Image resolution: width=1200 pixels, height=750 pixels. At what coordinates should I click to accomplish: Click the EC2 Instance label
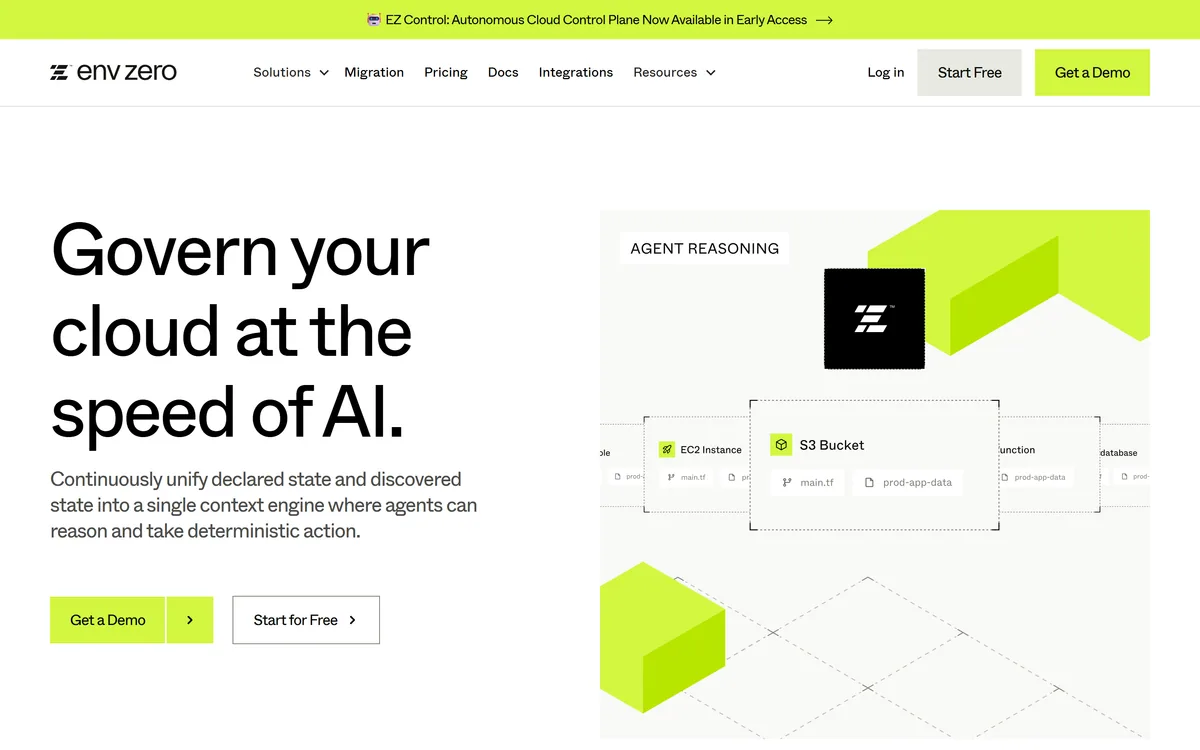coord(711,450)
